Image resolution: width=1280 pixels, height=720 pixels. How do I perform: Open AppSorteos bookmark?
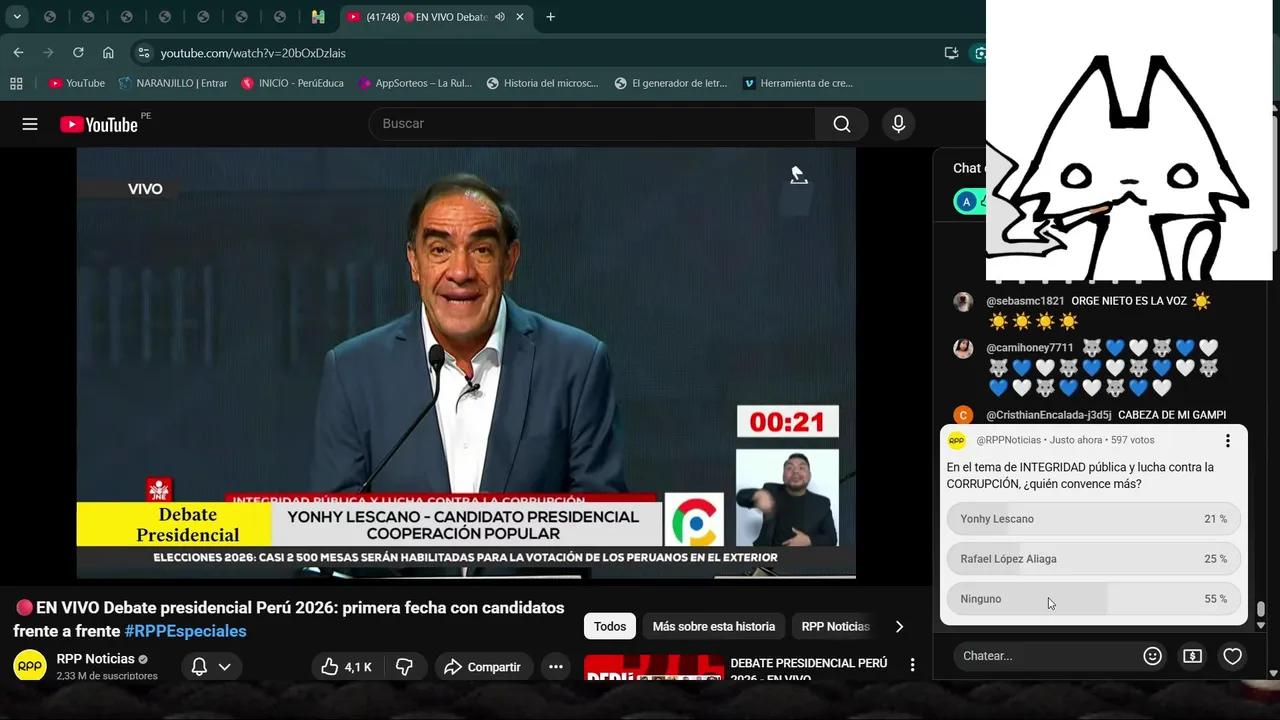click(x=414, y=83)
